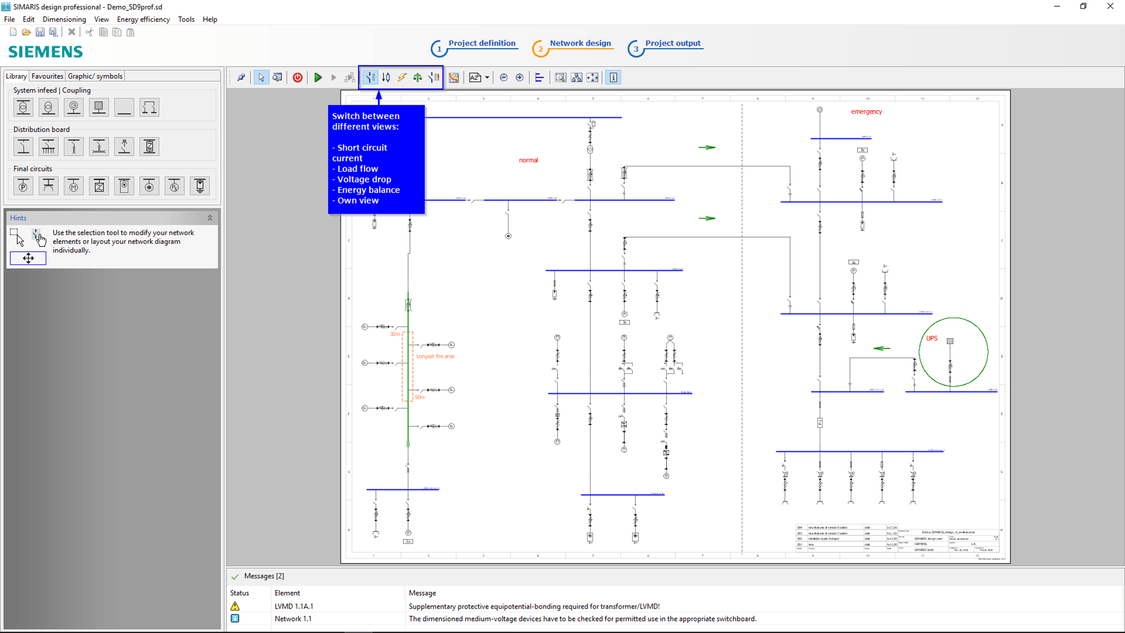Switch to the Favourites tab
The height and width of the screenshot is (633, 1125).
pos(47,76)
